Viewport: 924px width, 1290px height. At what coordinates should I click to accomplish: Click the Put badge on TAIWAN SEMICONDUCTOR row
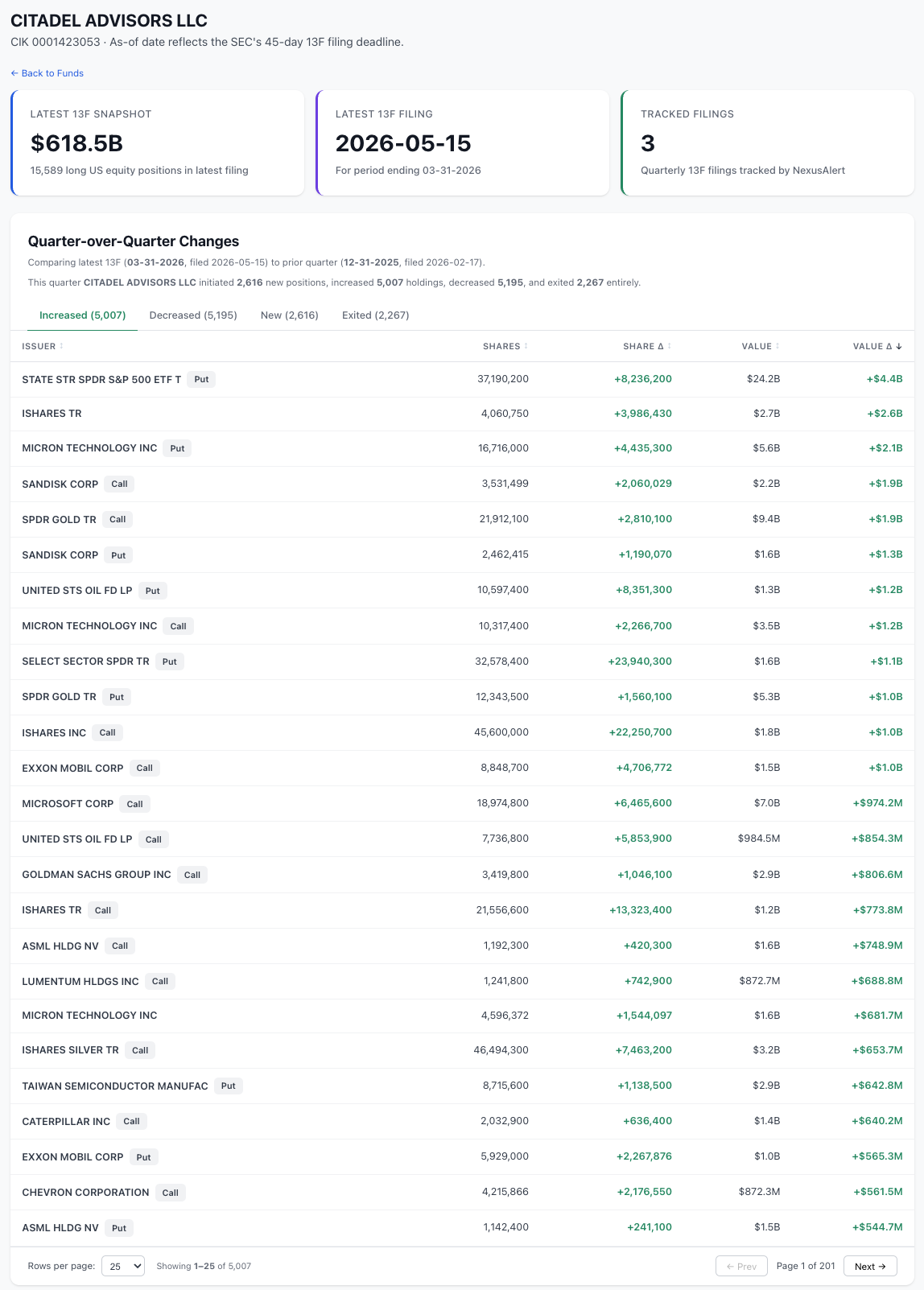229,1086
